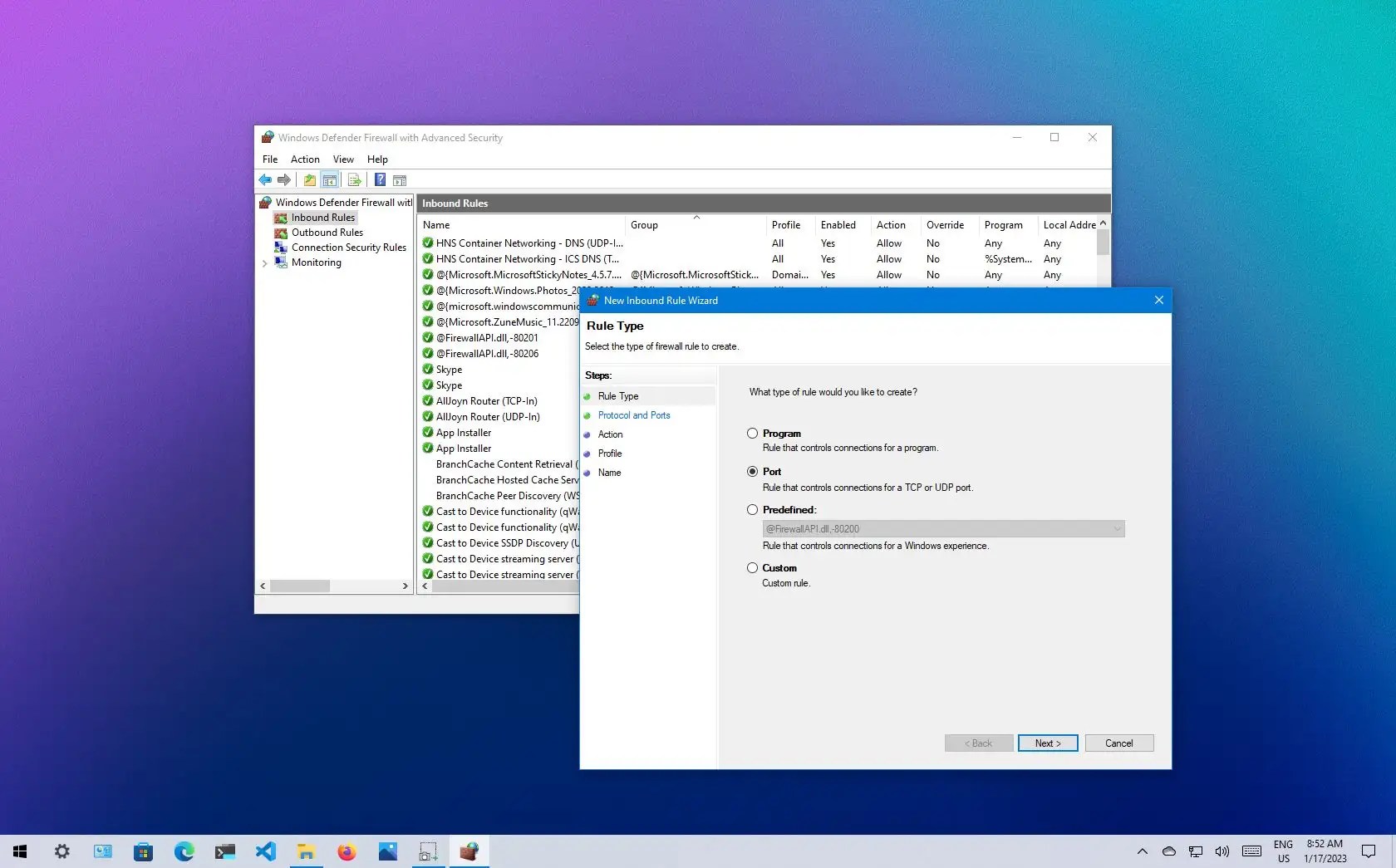Select the Program rule type radio button
The height and width of the screenshot is (868, 1396).
[752, 433]
